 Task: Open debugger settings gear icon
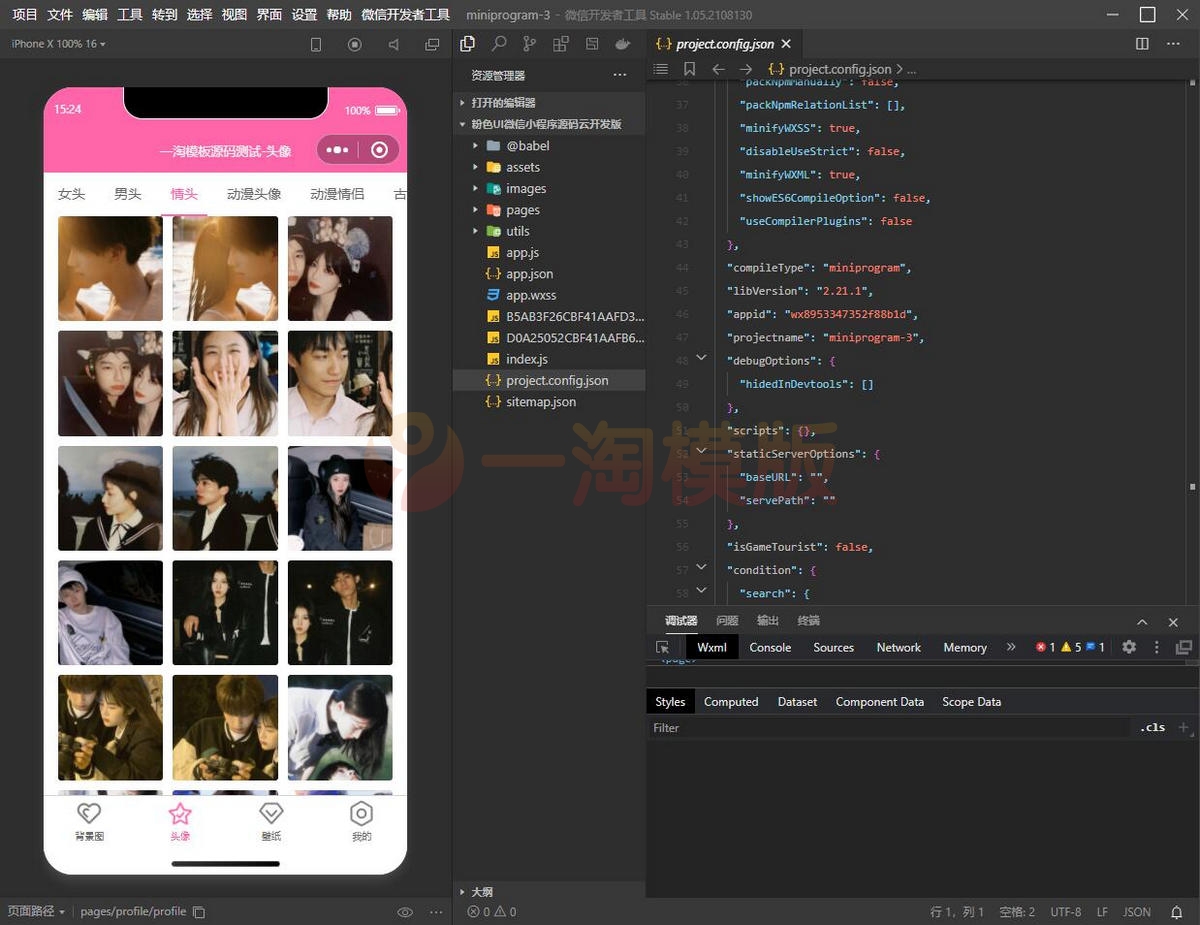click(x=1129, y=647)
